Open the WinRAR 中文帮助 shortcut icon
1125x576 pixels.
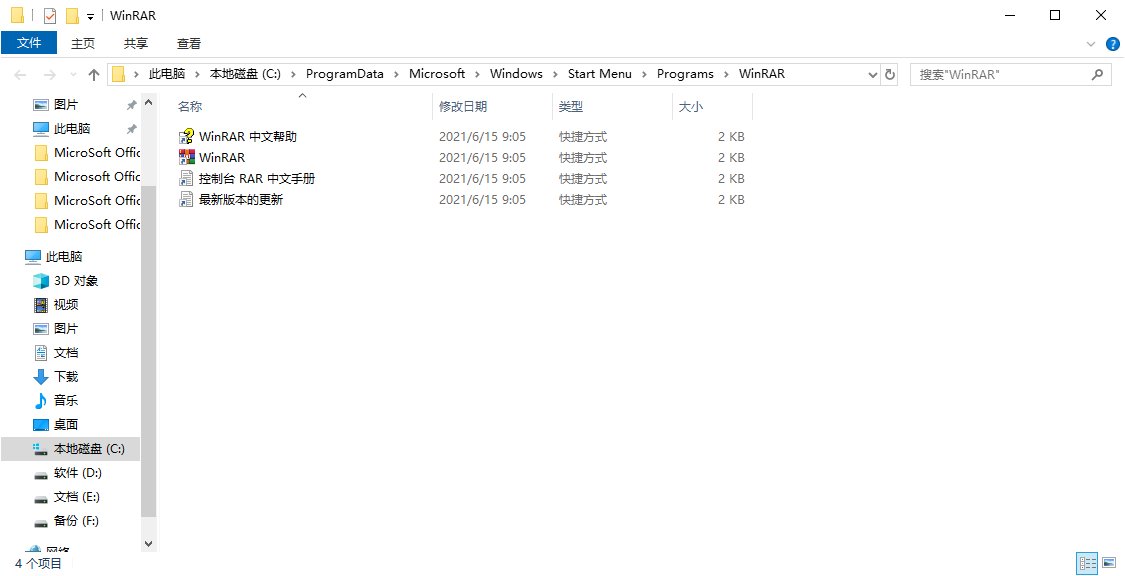pos(186,137)
